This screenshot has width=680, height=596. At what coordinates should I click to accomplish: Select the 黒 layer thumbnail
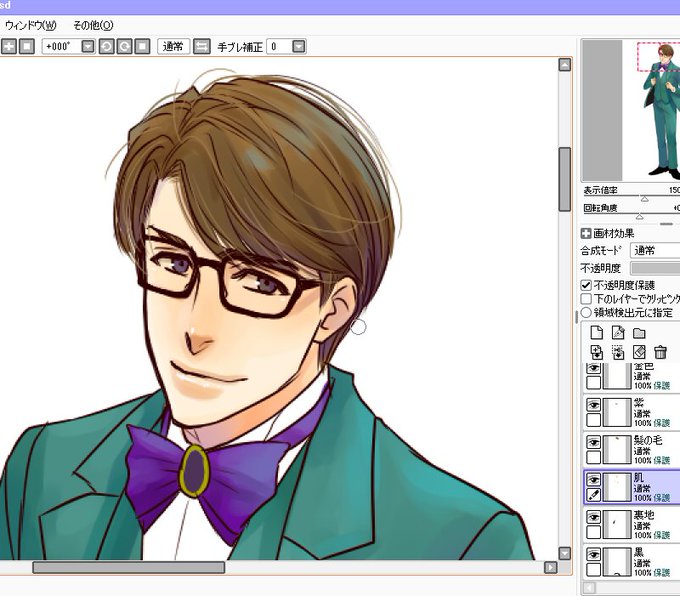(x=617, y=562)
